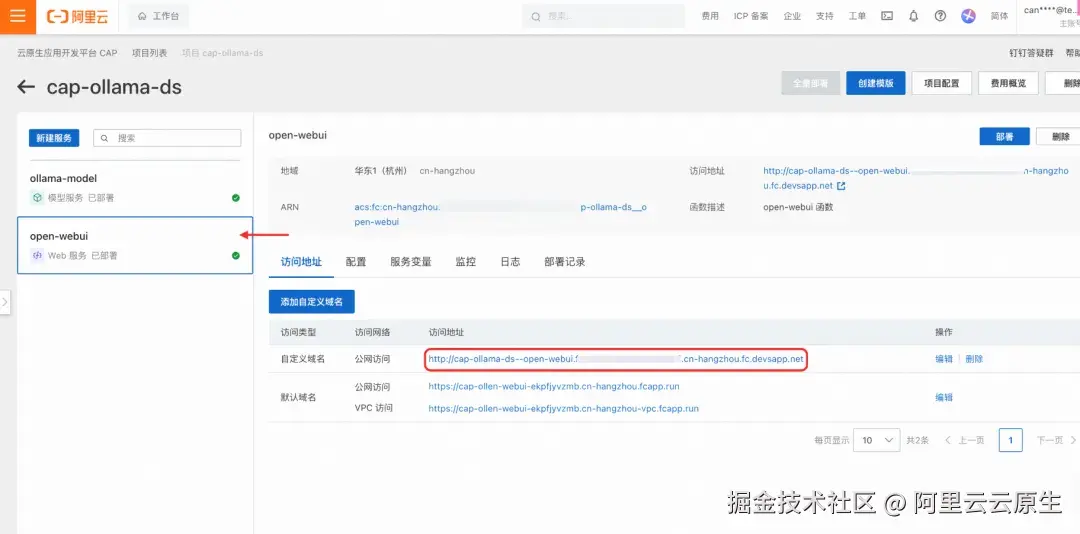Screen dimensions: 1080x534
Task: Open the 企业 menu
Action: [792, 17]
